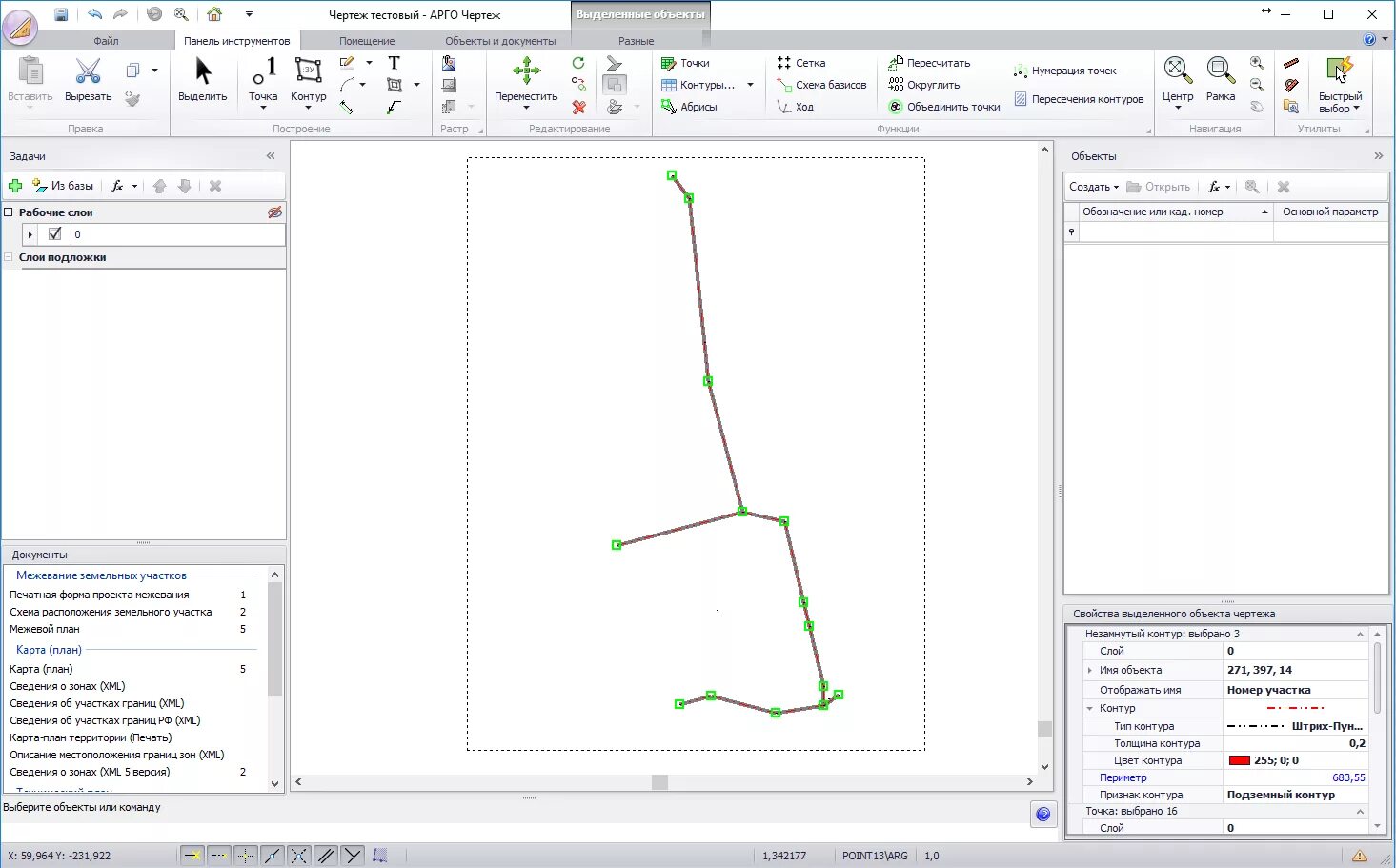The image size is (1396, 868).
Task: Click the zoom in magnifier icon
Action: pos(1257,63)
